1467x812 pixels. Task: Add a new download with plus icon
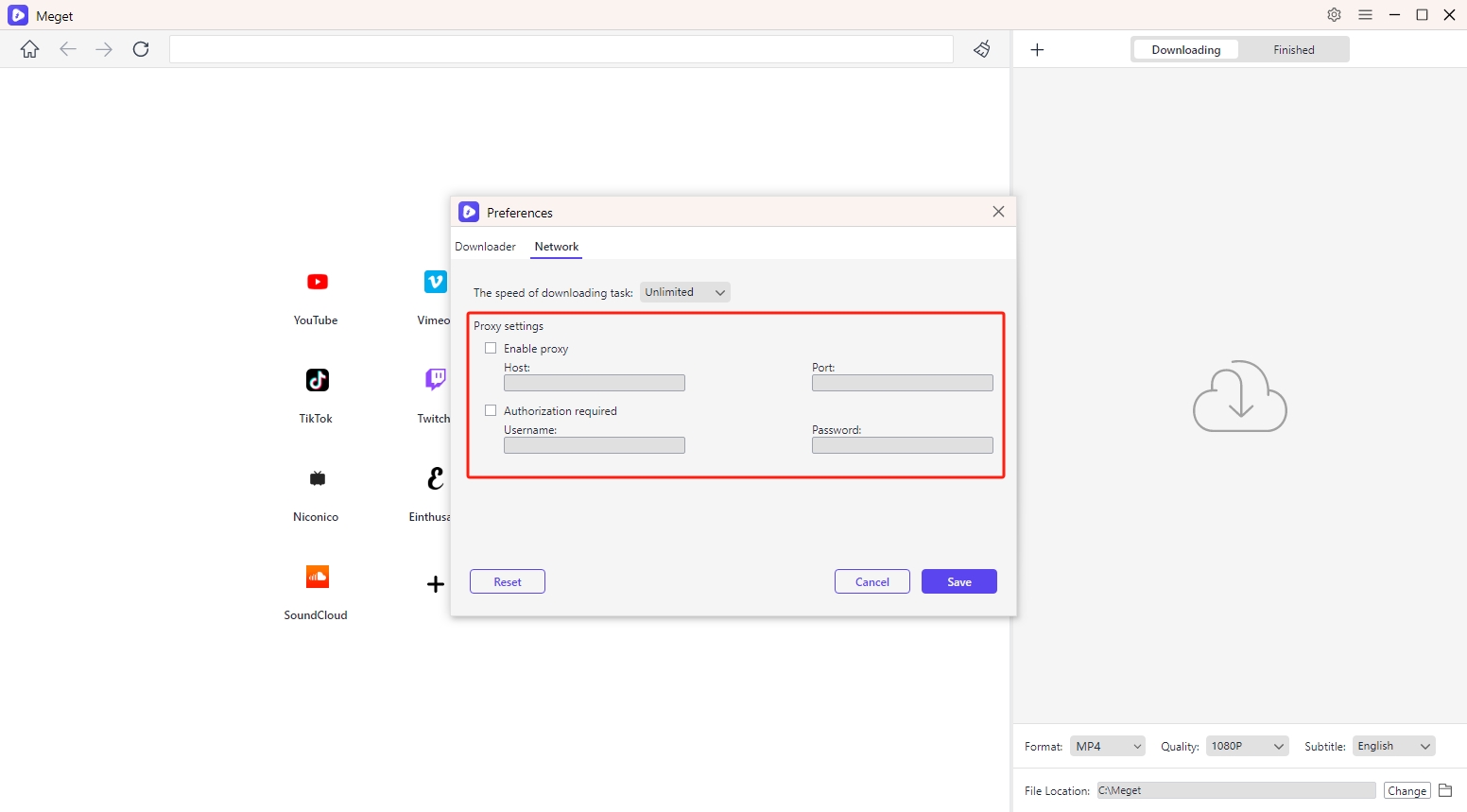[1037, 50]
